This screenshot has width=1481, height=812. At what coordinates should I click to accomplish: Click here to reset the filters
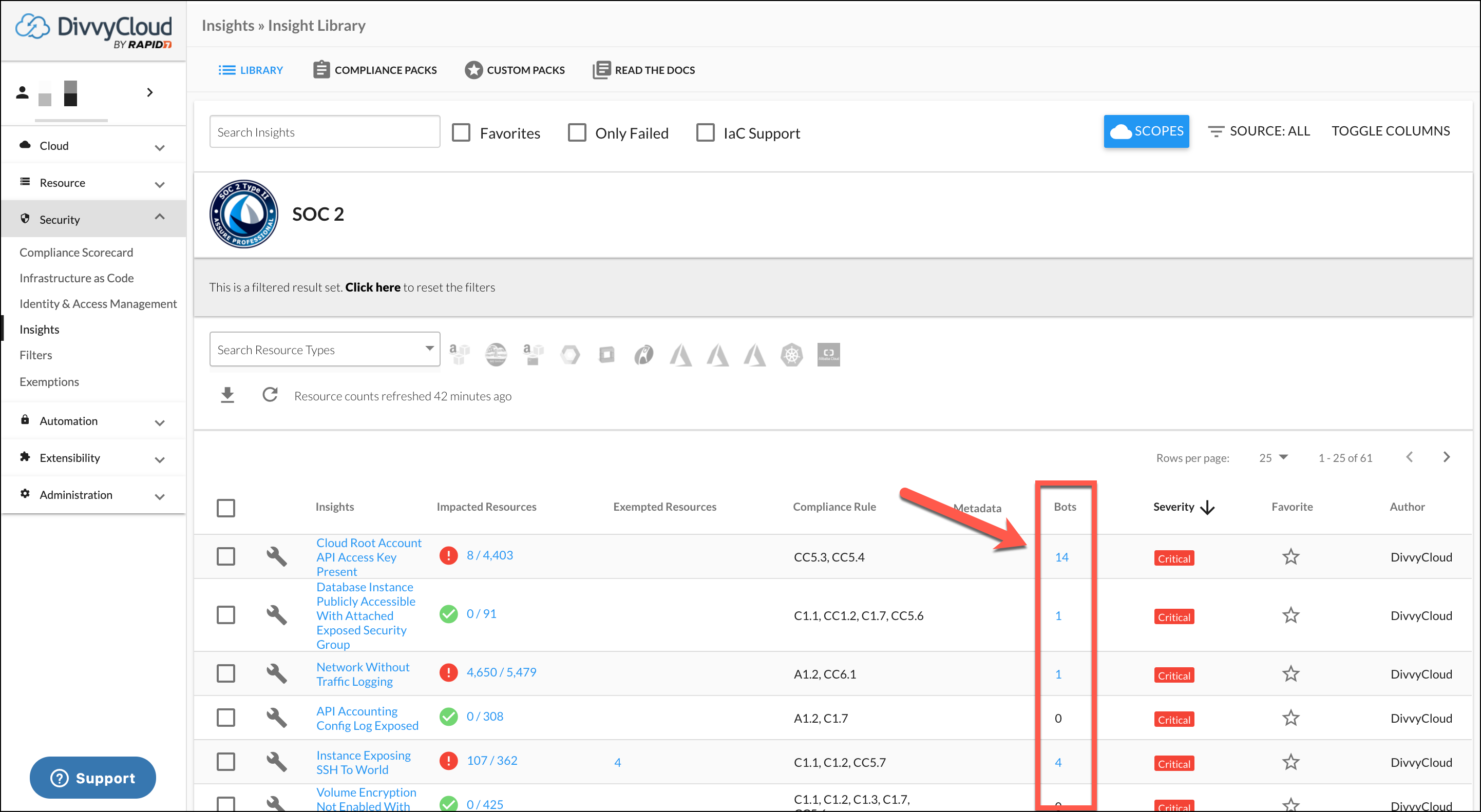(372, 287)
